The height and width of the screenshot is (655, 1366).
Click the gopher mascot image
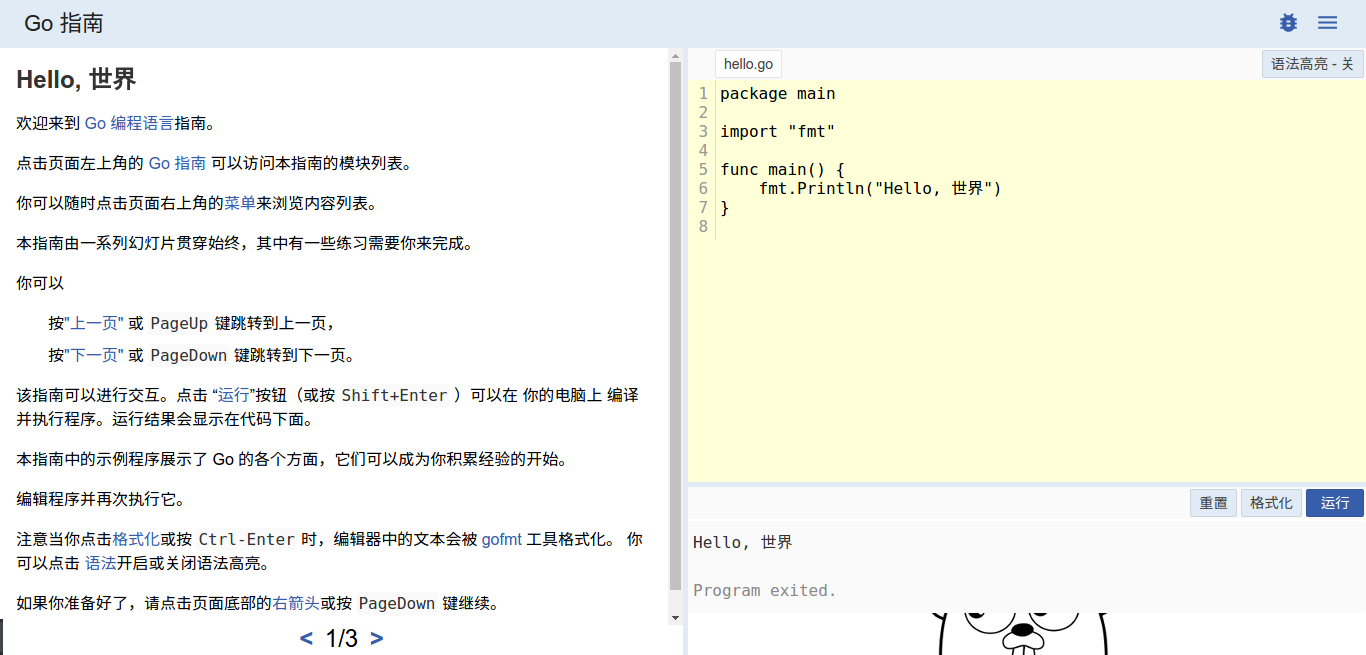(1022, 634)
